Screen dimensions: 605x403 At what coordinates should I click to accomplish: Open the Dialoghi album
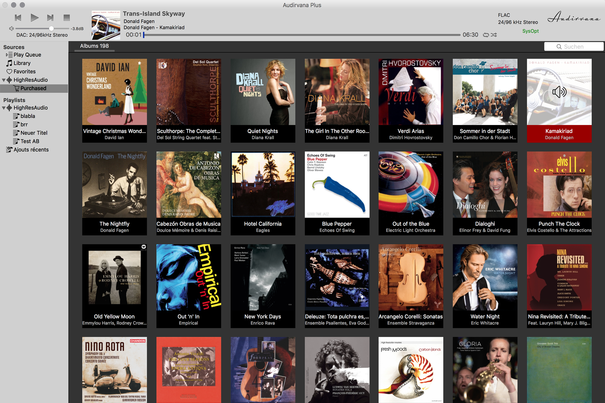[485, 193]
